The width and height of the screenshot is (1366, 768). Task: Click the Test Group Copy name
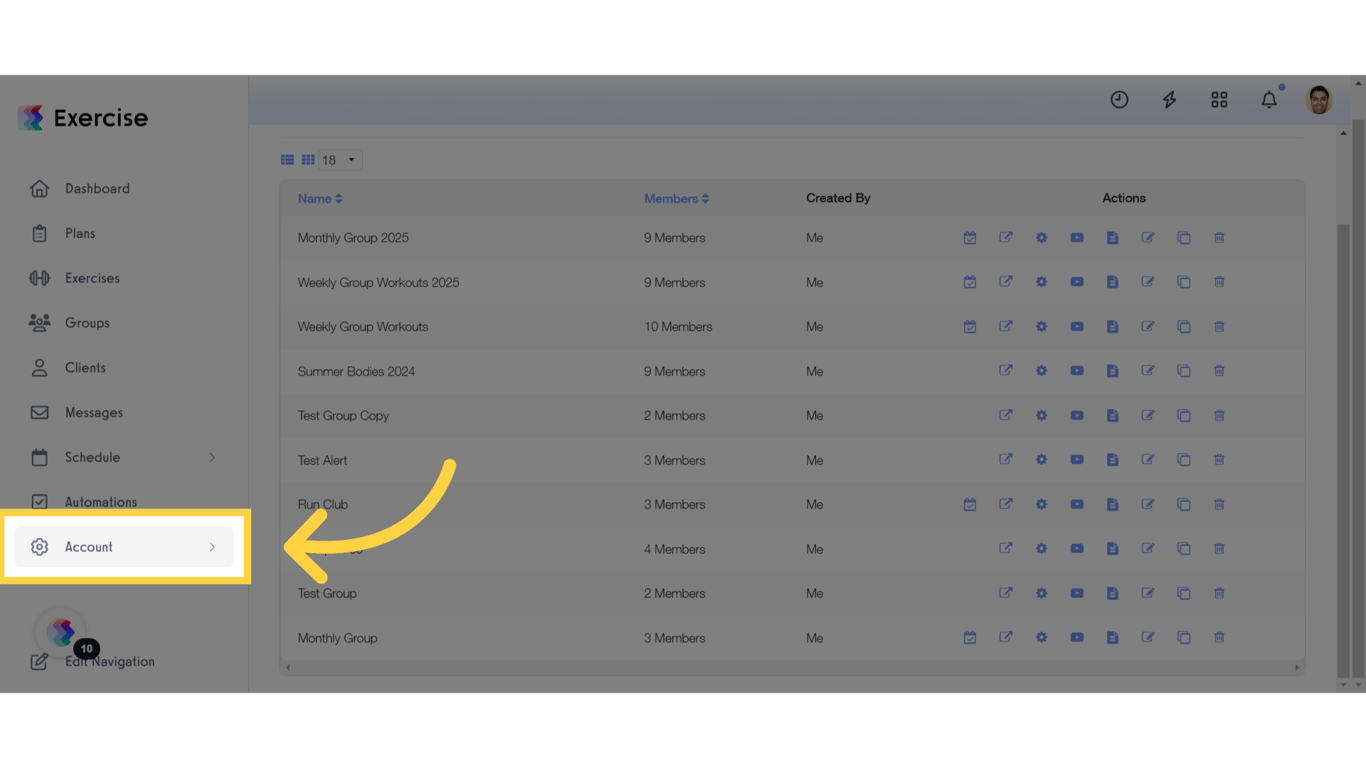pyautogui.click(x=343, y=415)
